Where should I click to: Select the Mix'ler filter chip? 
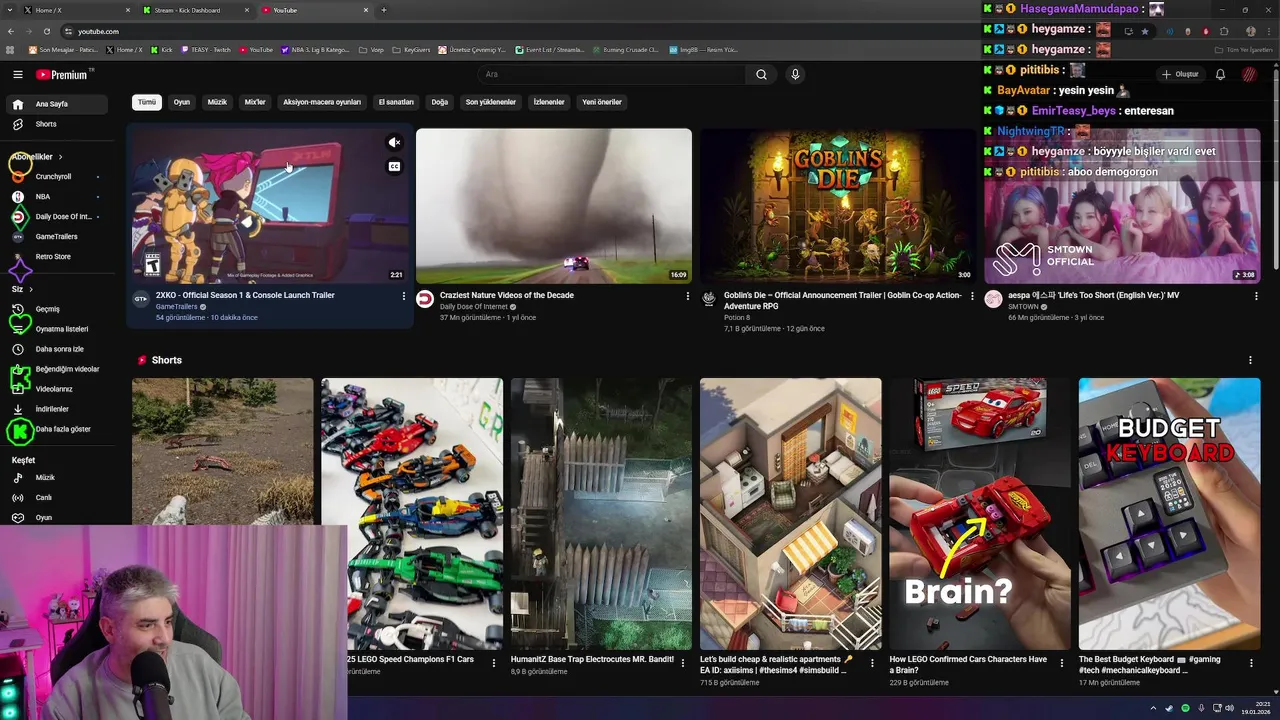pos(255,102)
